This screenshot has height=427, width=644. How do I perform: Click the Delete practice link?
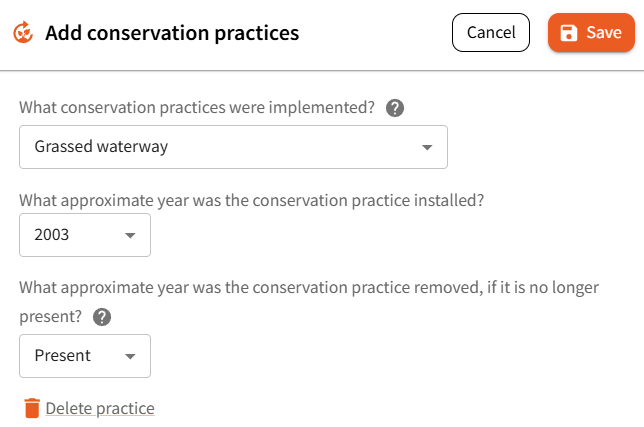point(100,408)
